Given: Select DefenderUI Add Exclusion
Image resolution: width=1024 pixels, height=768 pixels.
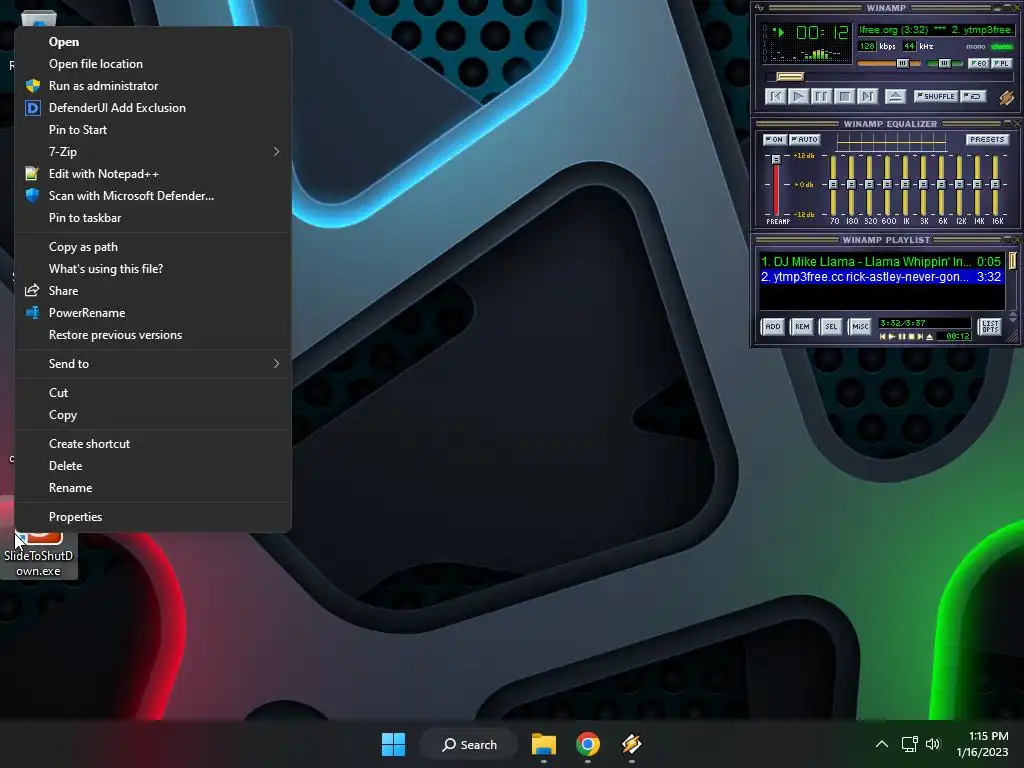Looking at the screenshot, I should 153,108.
